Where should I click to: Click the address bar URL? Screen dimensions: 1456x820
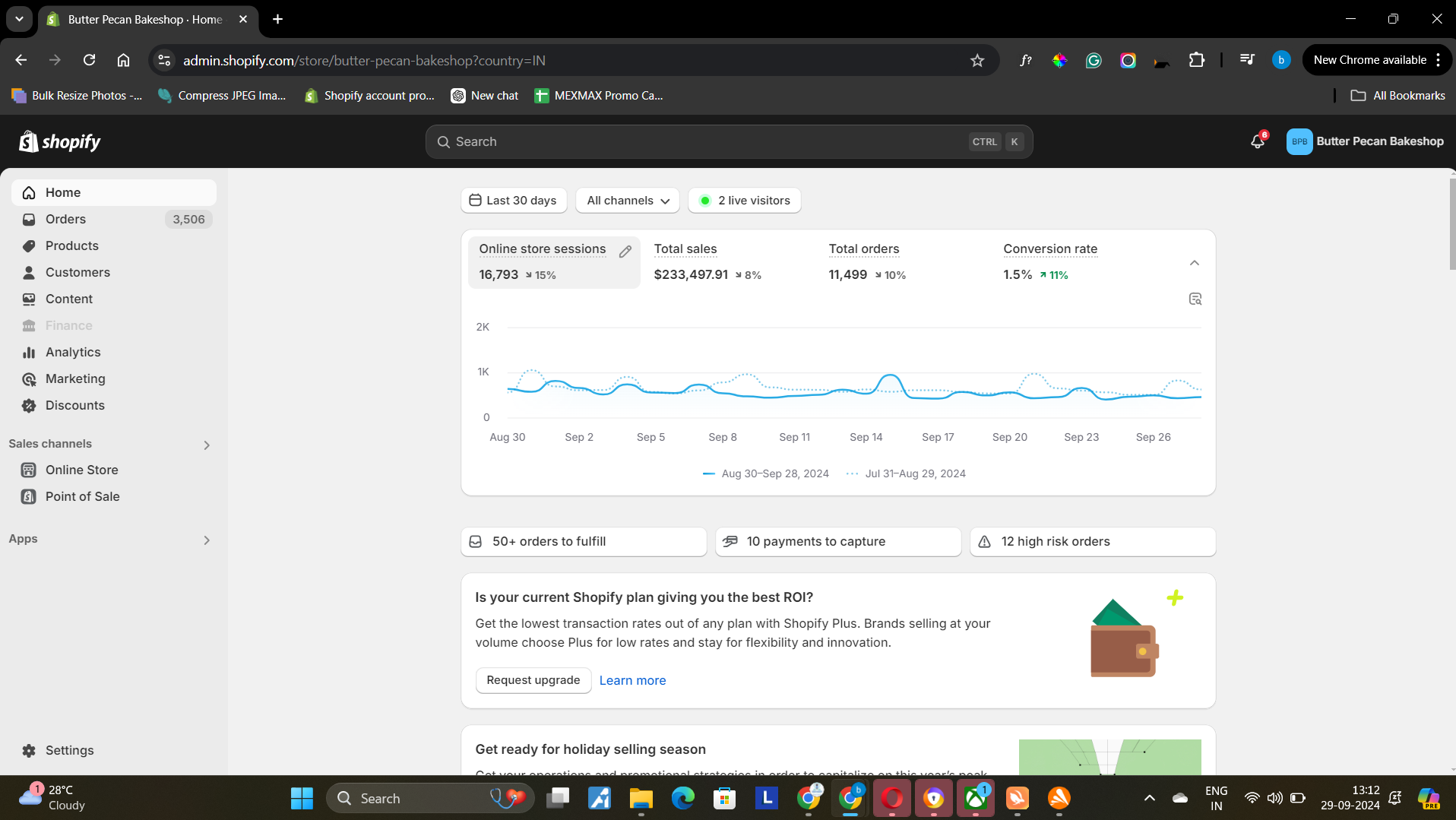[364, 60]
